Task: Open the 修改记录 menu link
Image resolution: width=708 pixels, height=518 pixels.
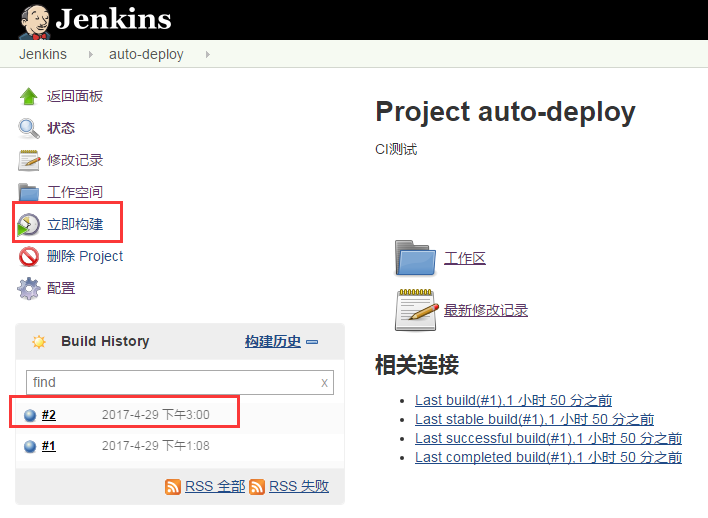Action: (x=75, y=160)
